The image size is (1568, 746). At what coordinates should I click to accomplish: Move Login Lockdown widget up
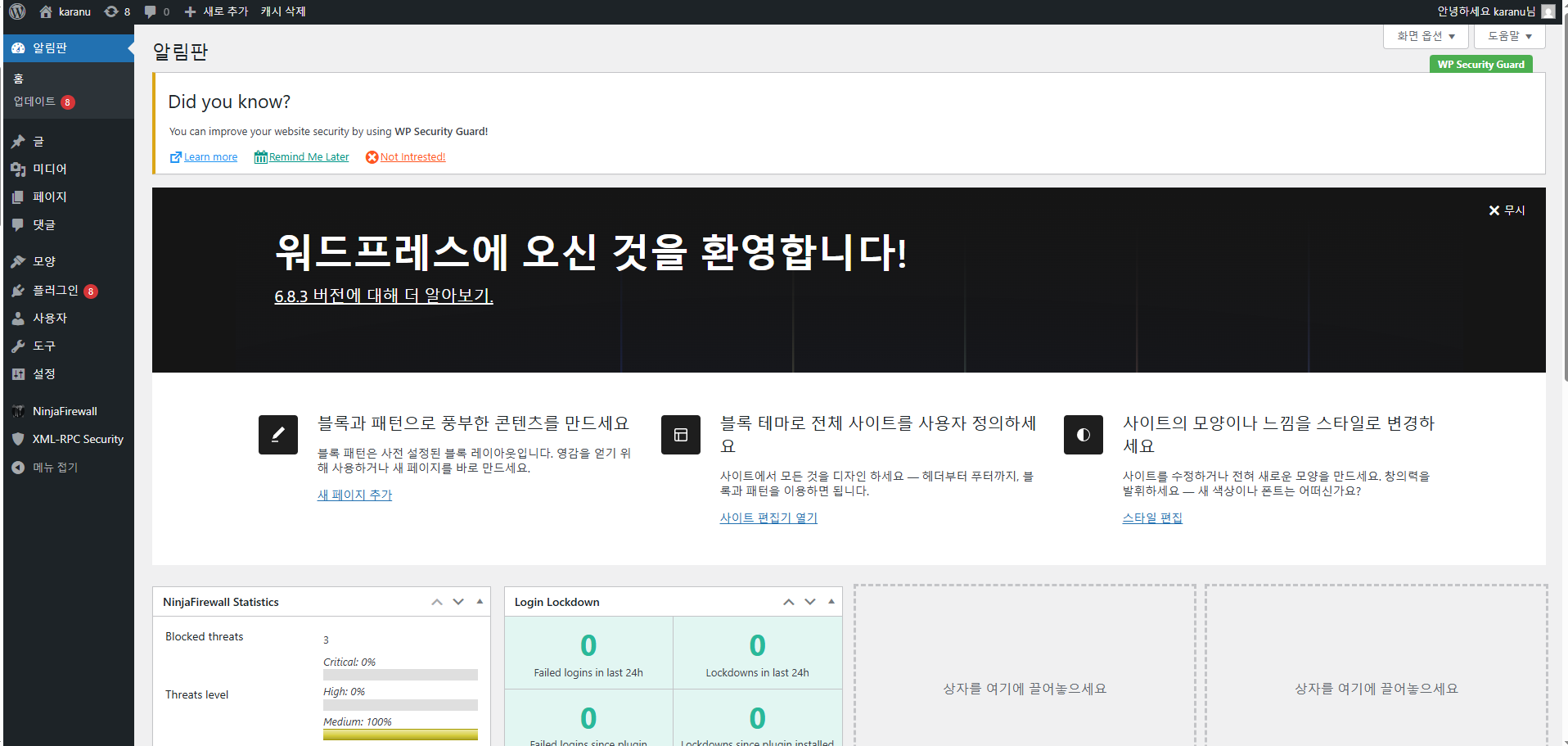789,602
